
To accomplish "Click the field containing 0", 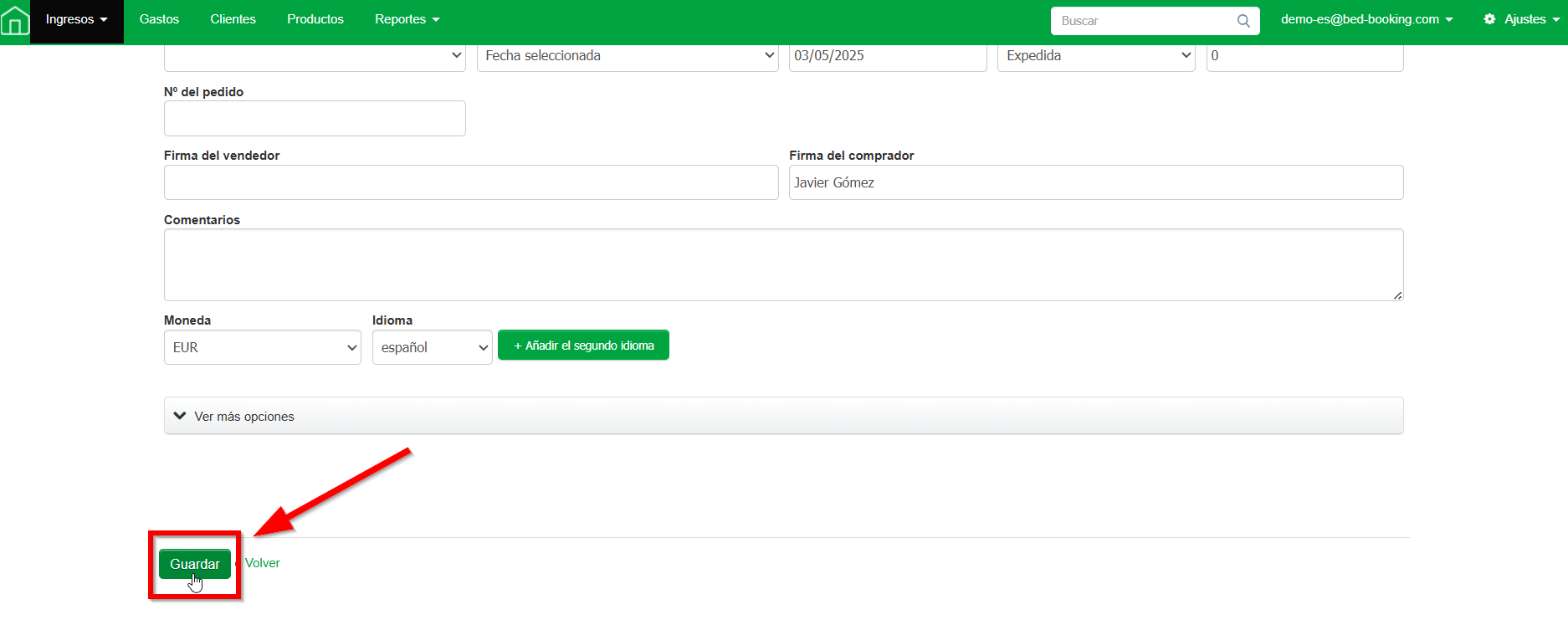I will pyautogui.click(x=1304, y=56).
